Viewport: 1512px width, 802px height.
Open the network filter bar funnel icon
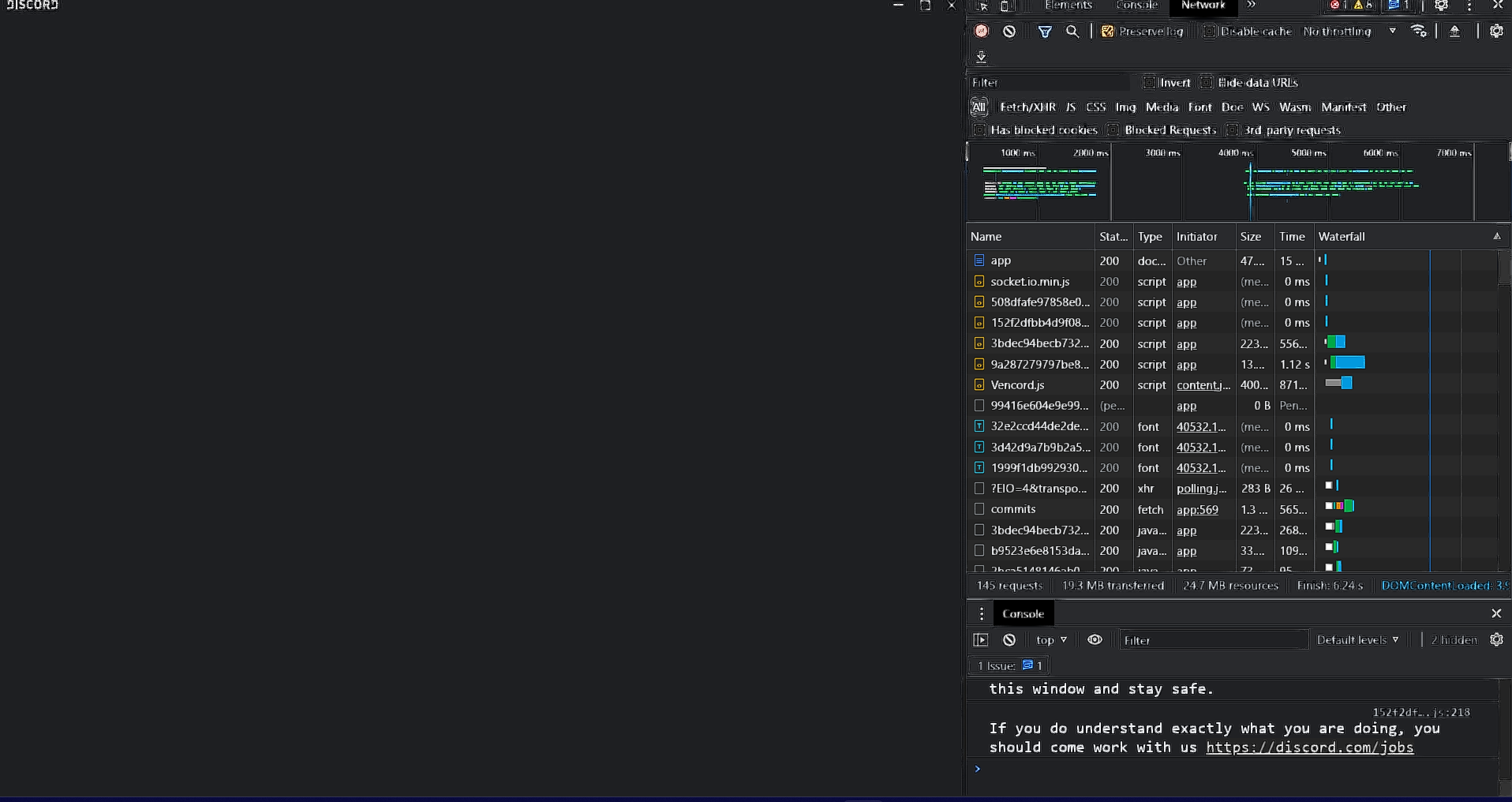click(1045, 31)
